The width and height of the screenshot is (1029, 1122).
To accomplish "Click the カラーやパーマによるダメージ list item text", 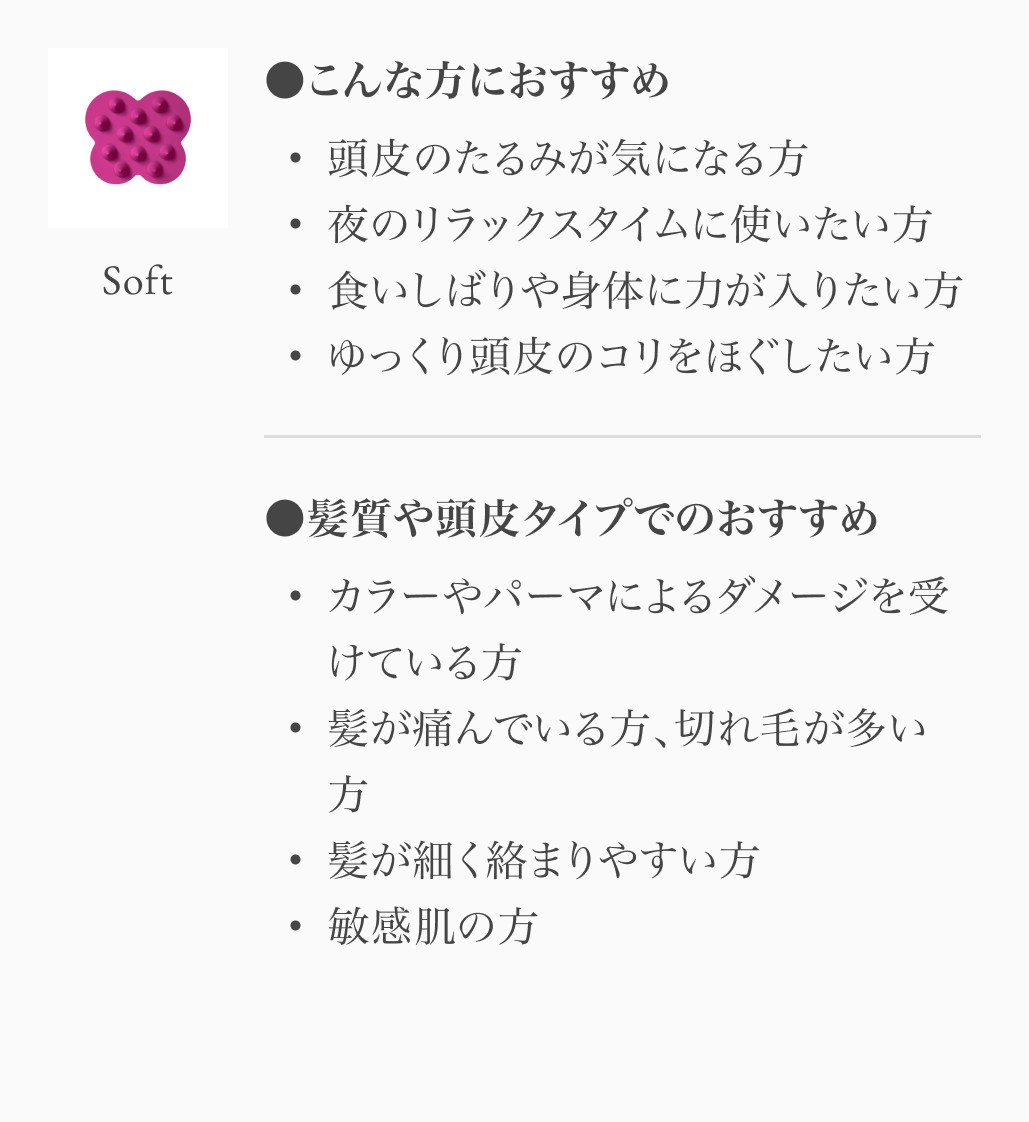I will (638, 597).
